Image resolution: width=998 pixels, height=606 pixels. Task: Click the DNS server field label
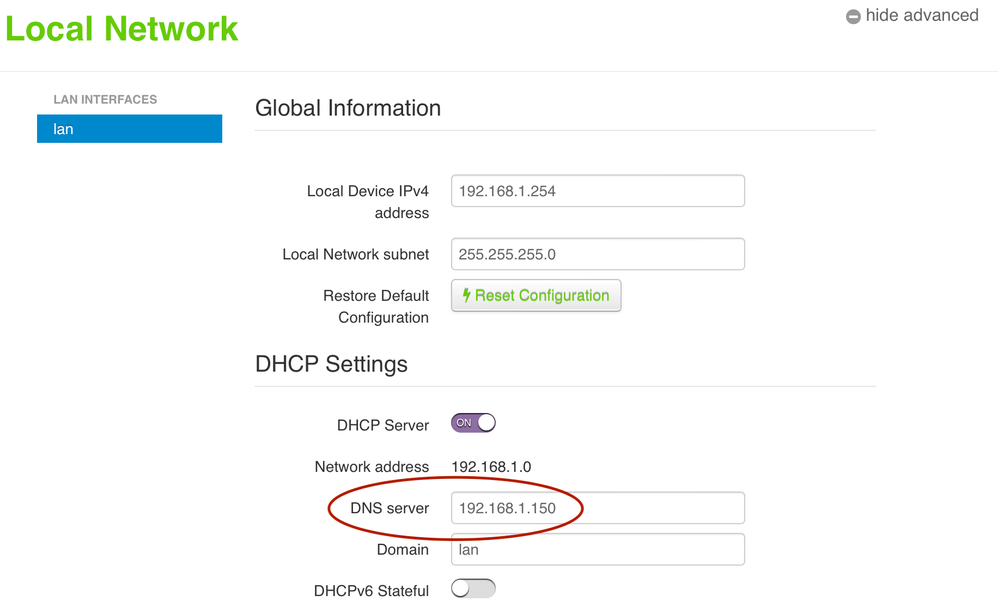(x=389, y=508)
